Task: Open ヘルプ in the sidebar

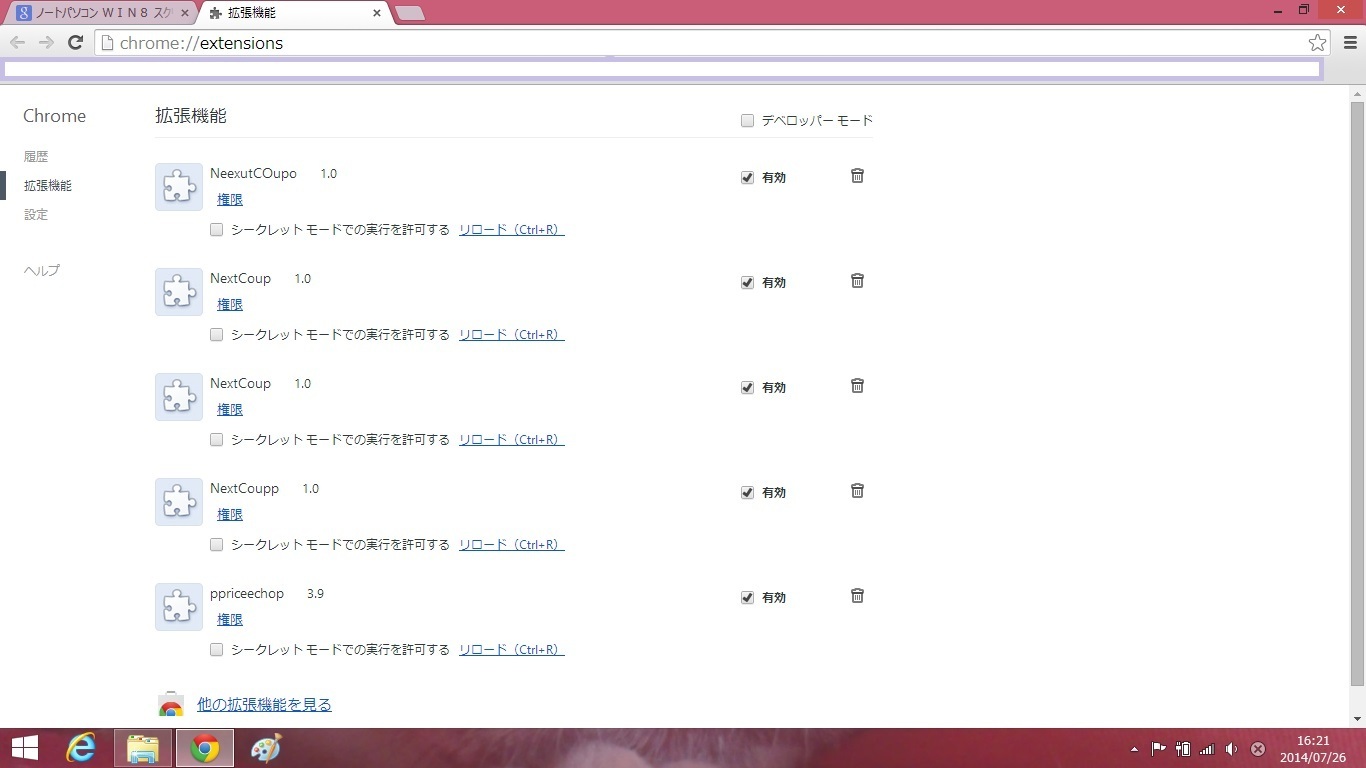Action: tap(42, 271)
